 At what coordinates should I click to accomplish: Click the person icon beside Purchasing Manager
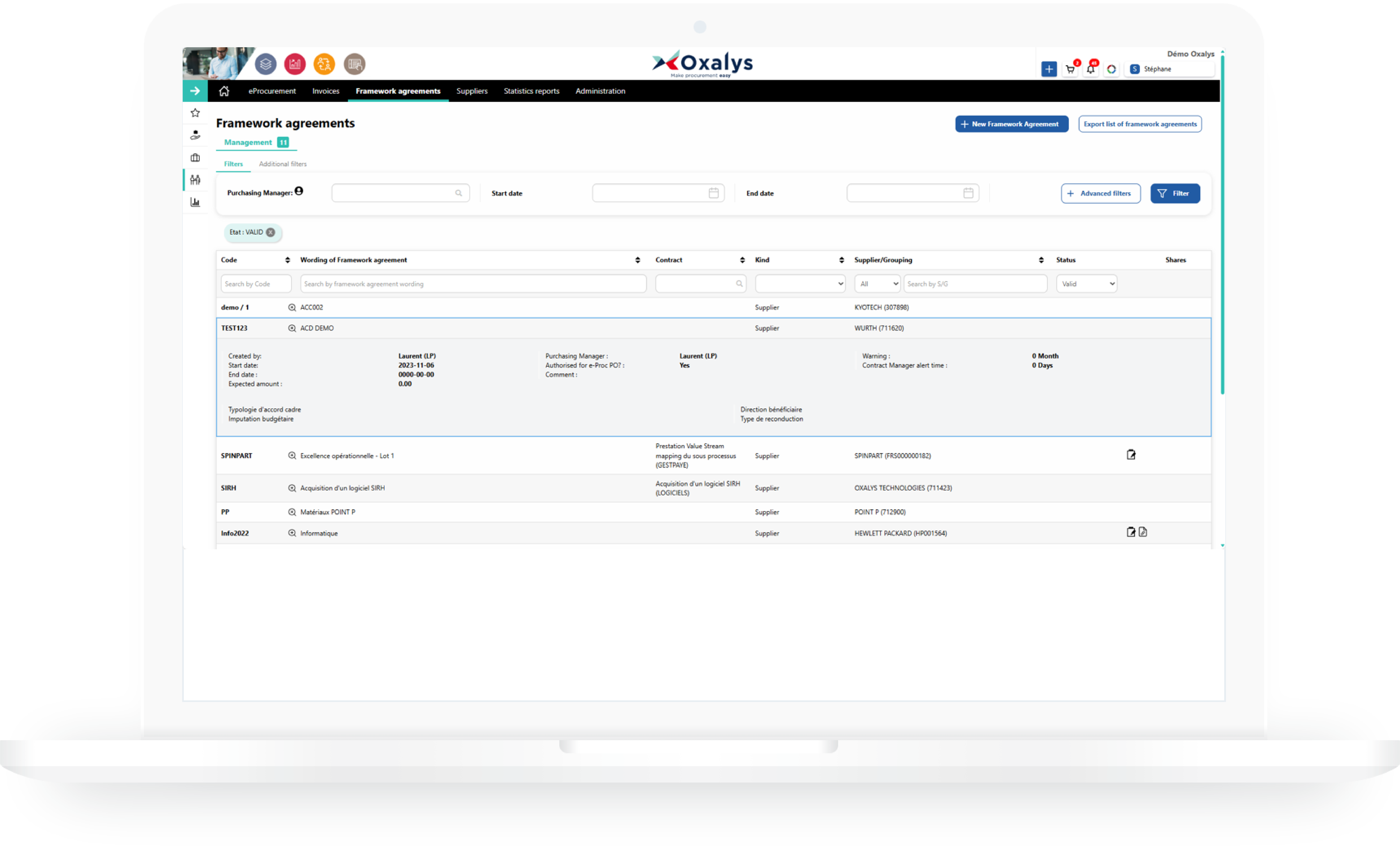coord(299,191)
